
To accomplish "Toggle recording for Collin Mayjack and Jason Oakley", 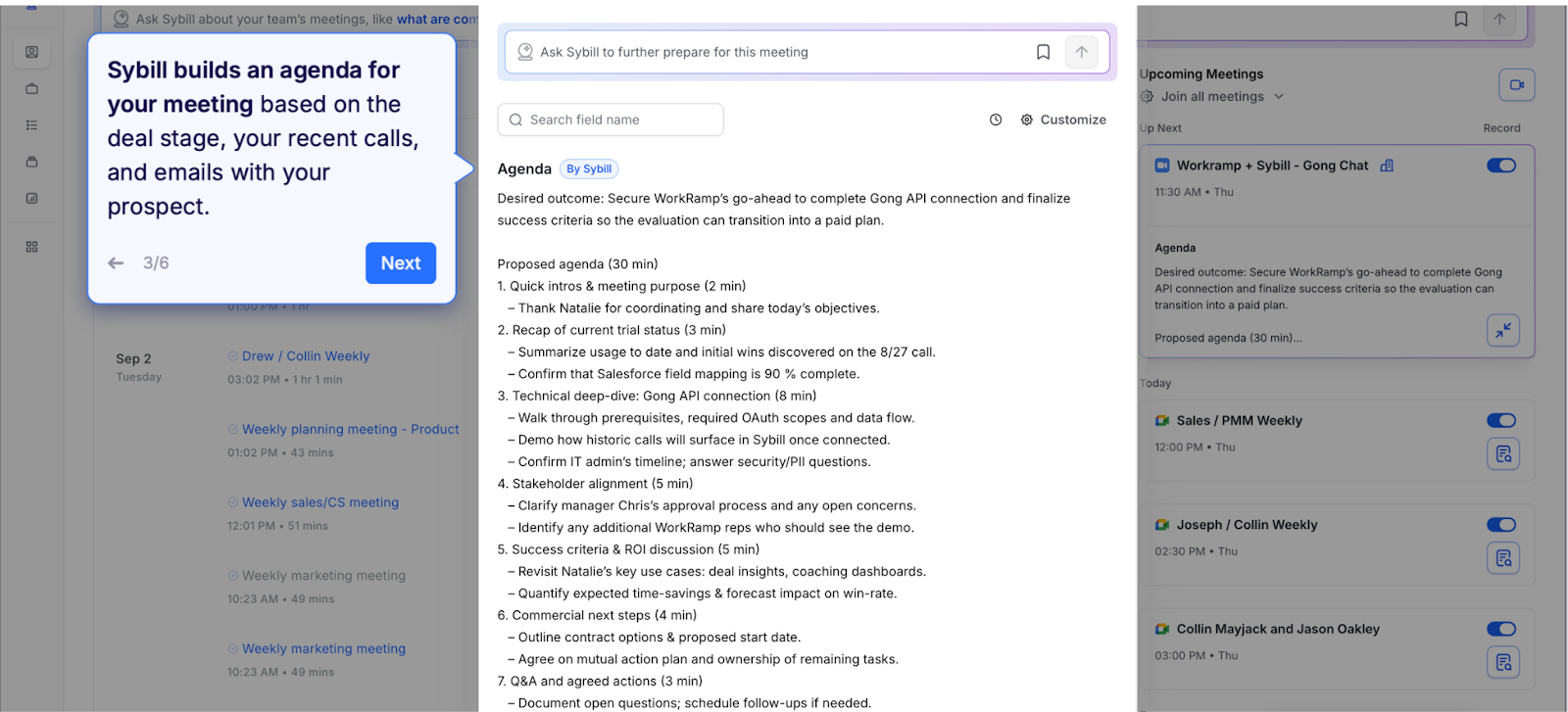I will point(1500,629).
